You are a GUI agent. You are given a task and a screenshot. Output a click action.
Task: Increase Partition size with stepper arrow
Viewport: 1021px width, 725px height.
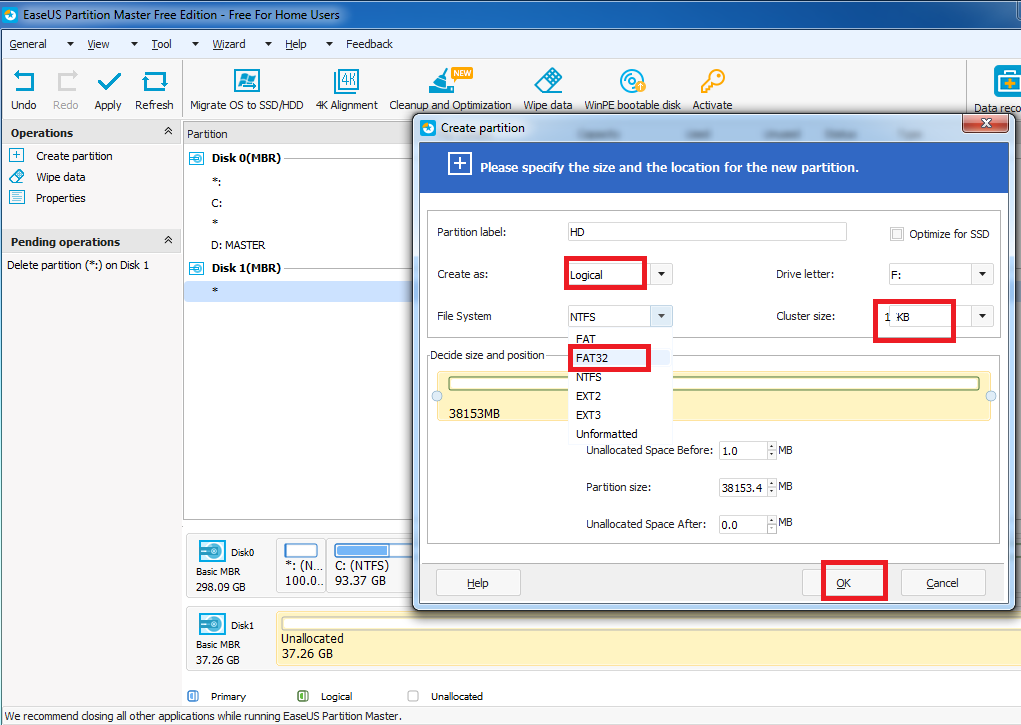pos(772,483)
